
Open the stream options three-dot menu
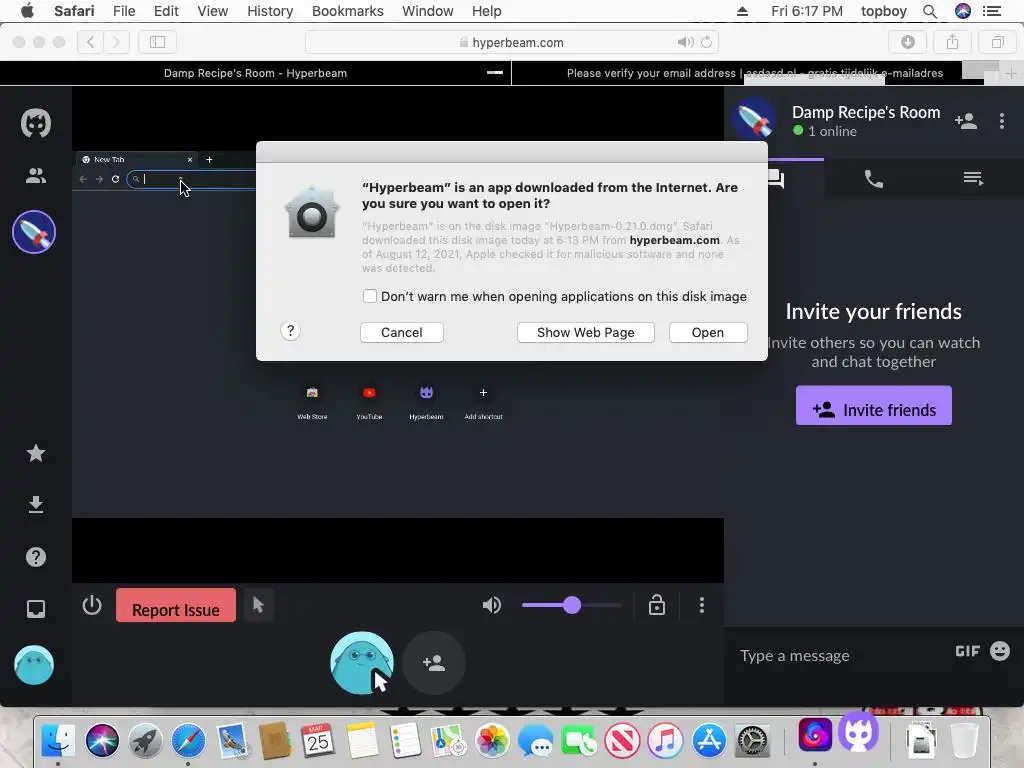coord(701,605)
